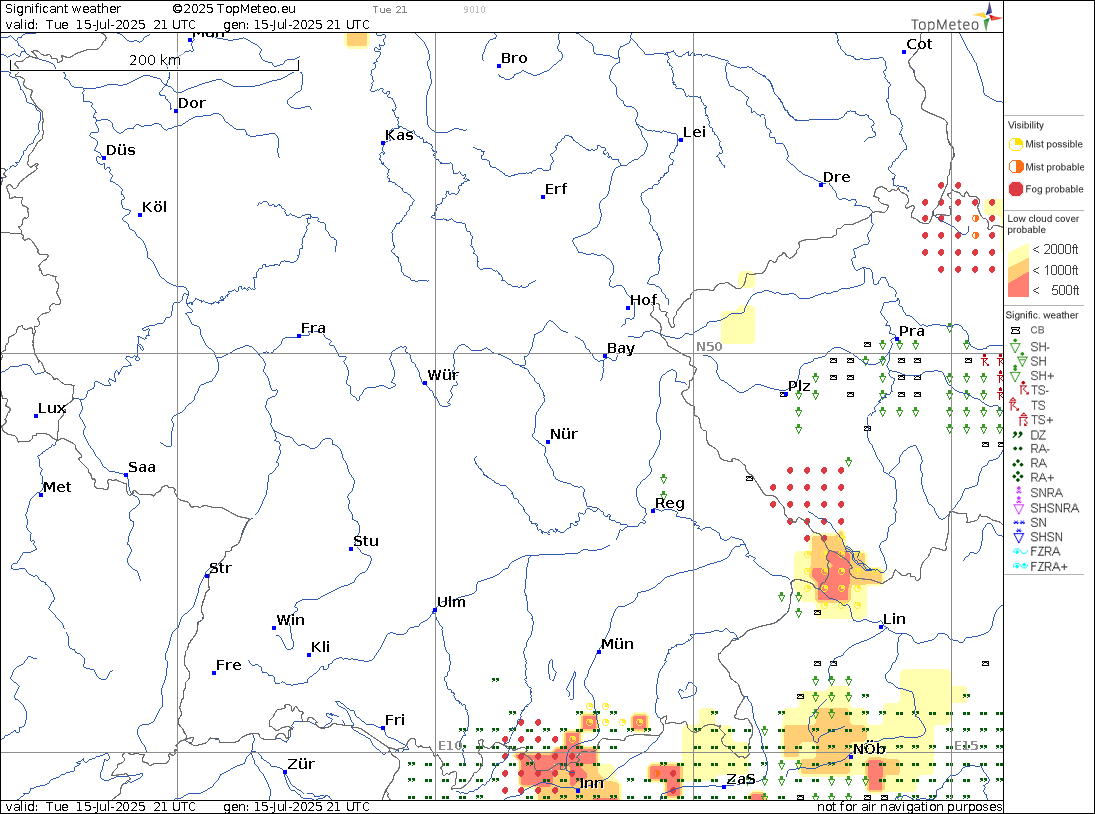
Task: Select the SH shower legend symbol
Action: coord(1021,360)
